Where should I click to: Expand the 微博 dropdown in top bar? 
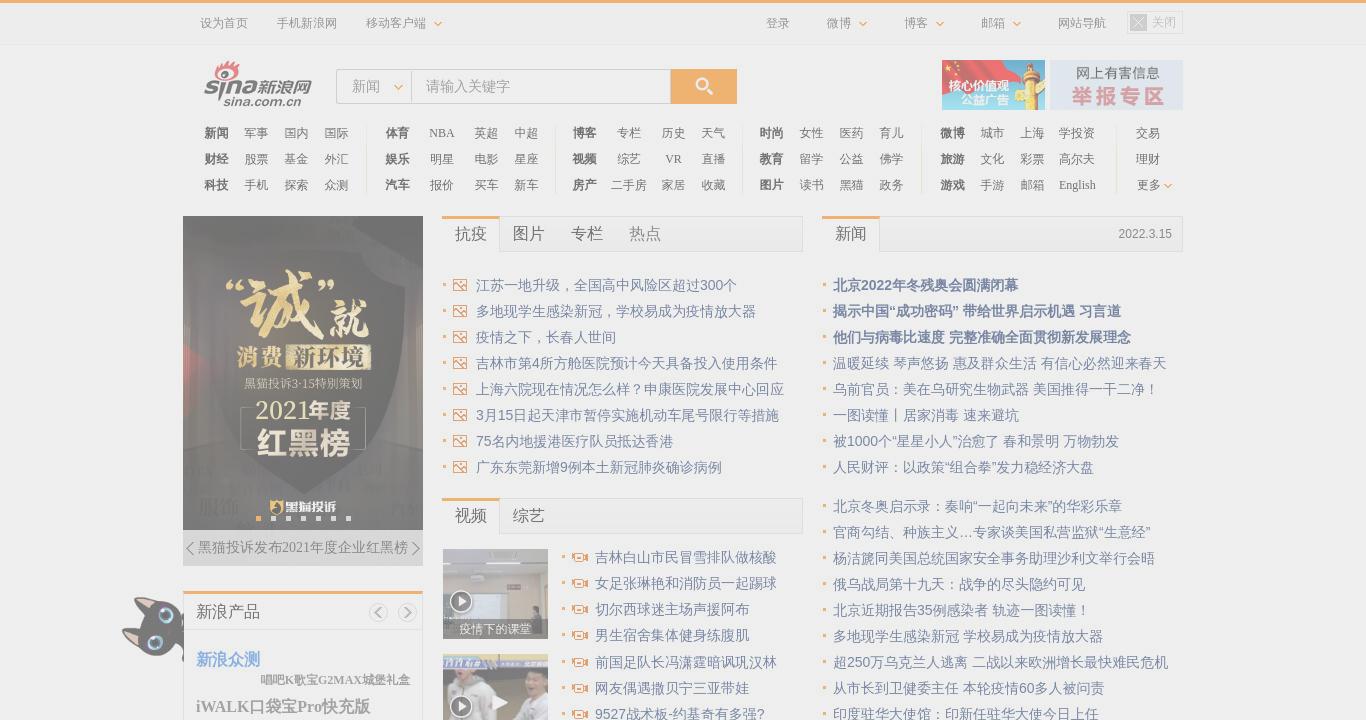coord(847,23)
